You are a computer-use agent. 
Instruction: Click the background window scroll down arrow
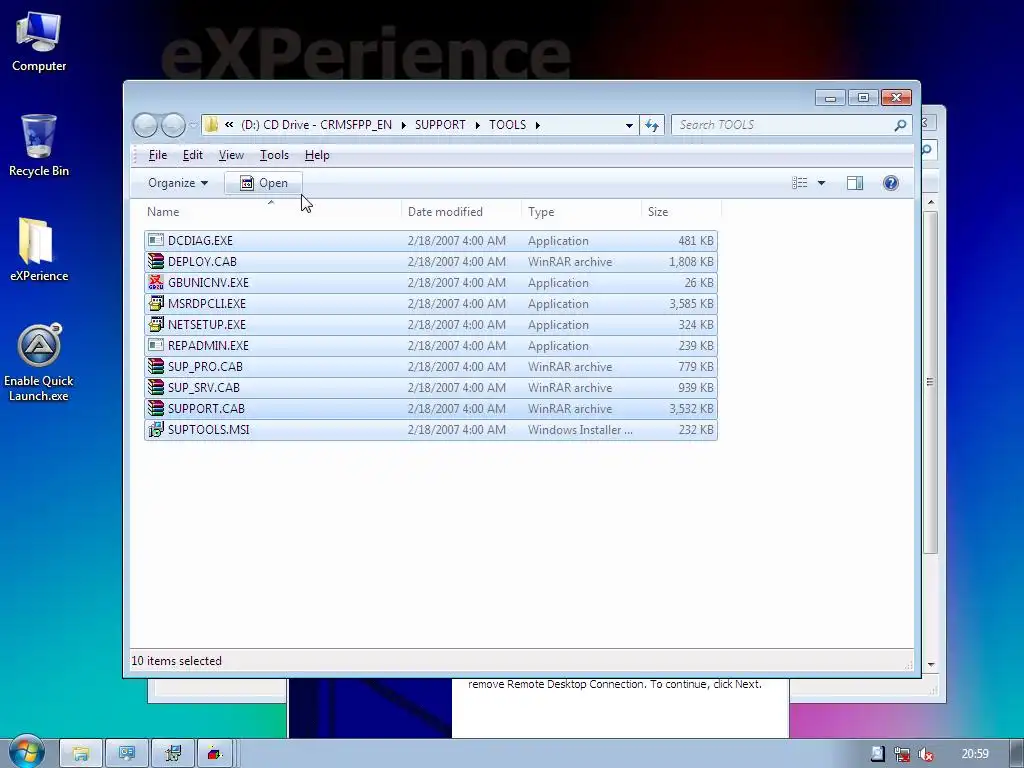point(931,665)
